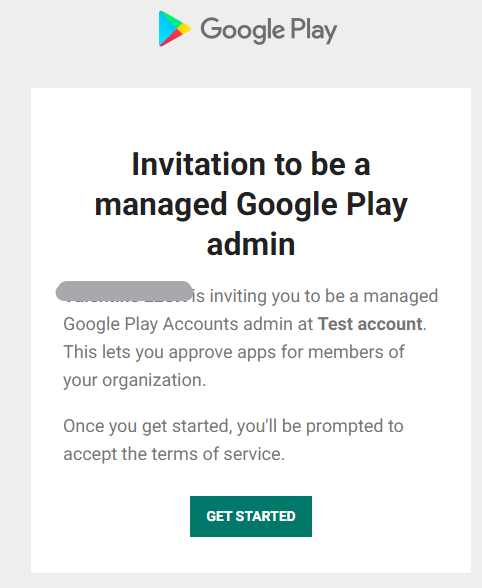Click the phrase "accept the terms of service."
The image size is (482, 588).
pos(174,454)
